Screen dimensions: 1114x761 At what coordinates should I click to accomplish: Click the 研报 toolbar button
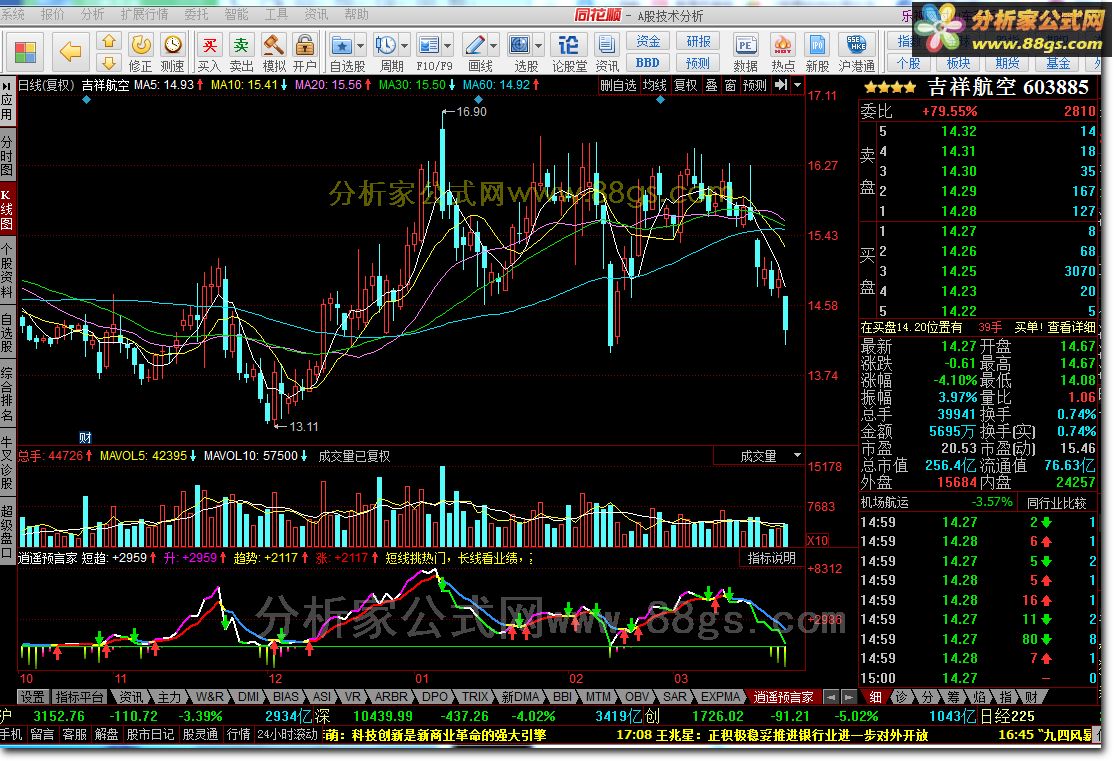pos(698,41)
